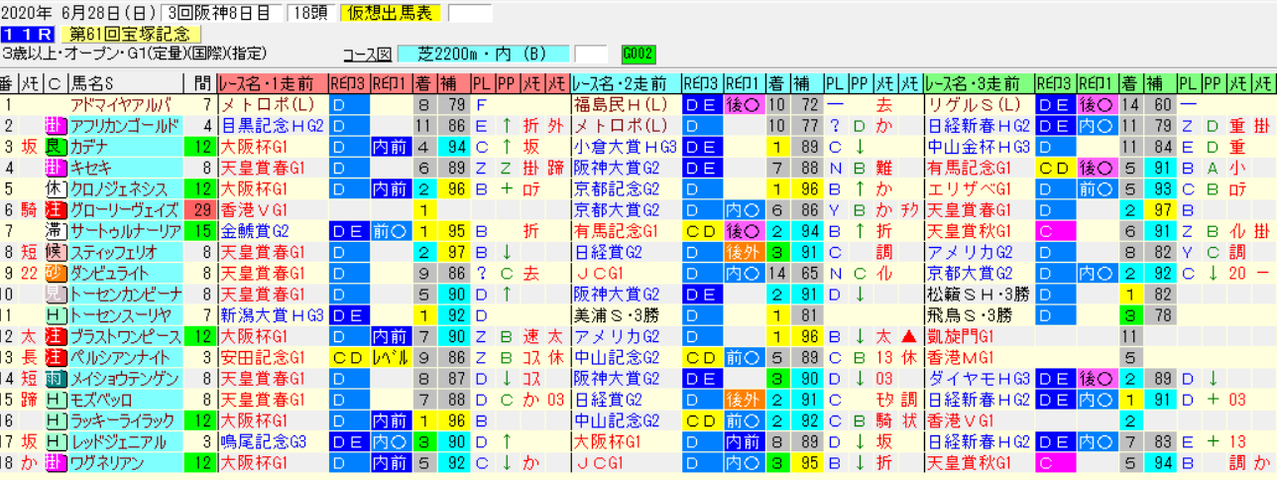
Task: Click the green G002 button
Action: [x=637, y=53]
